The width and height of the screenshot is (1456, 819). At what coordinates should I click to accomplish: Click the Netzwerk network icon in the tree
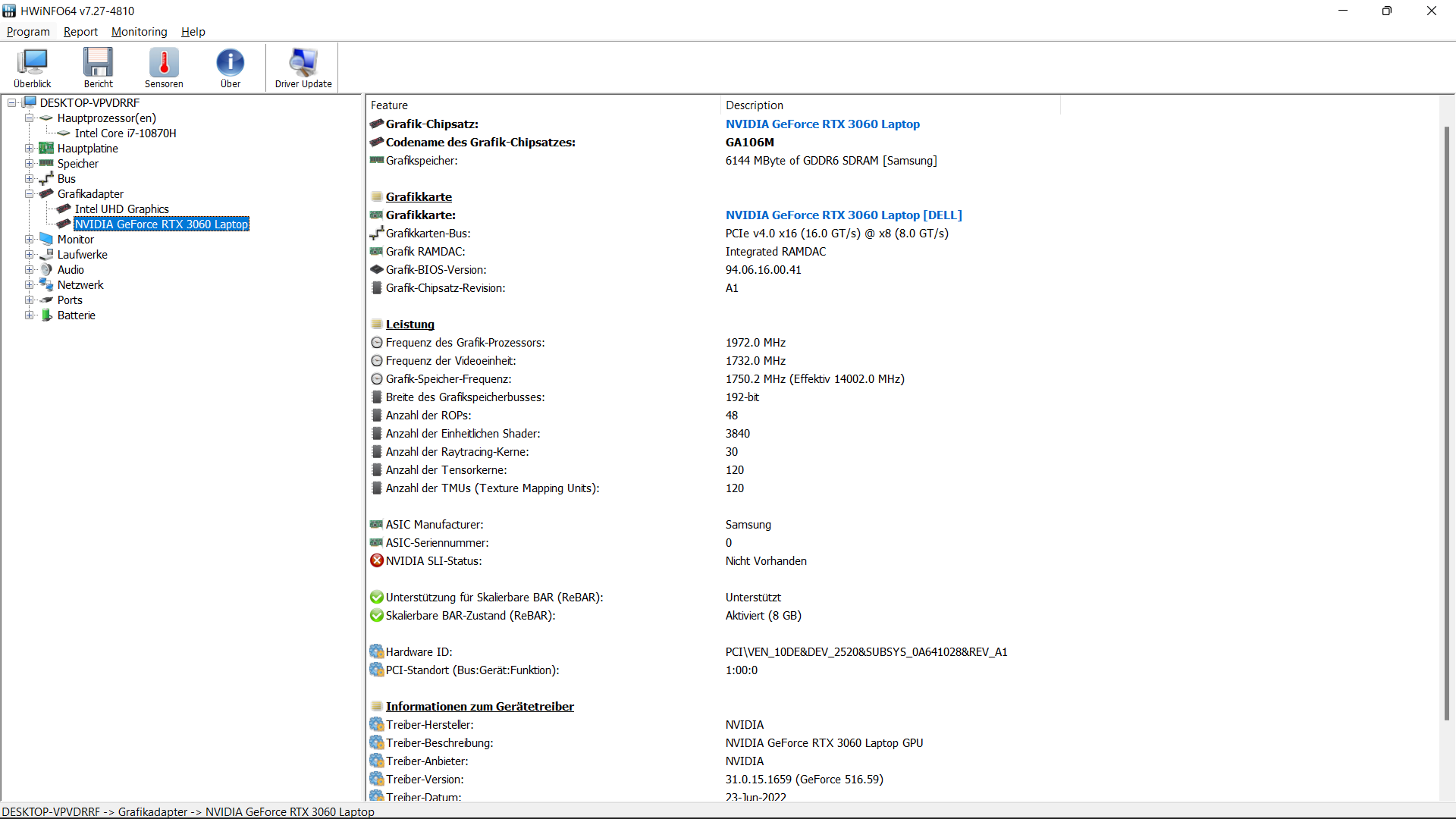46,285
